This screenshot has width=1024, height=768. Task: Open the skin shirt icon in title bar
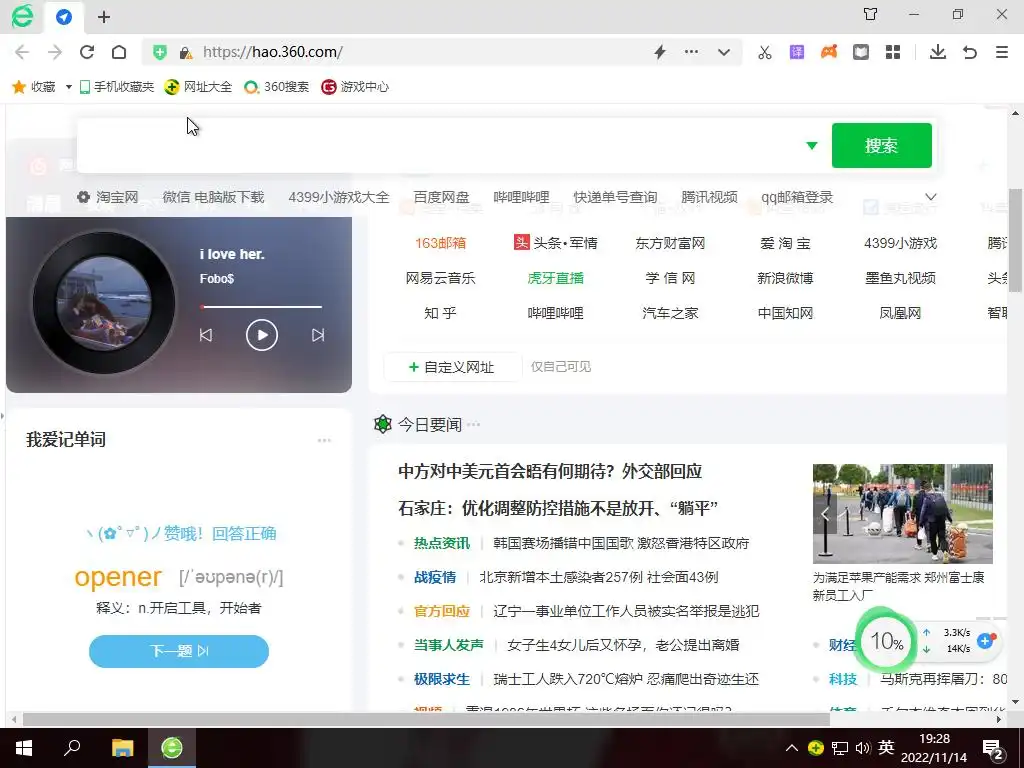point(871,14)
